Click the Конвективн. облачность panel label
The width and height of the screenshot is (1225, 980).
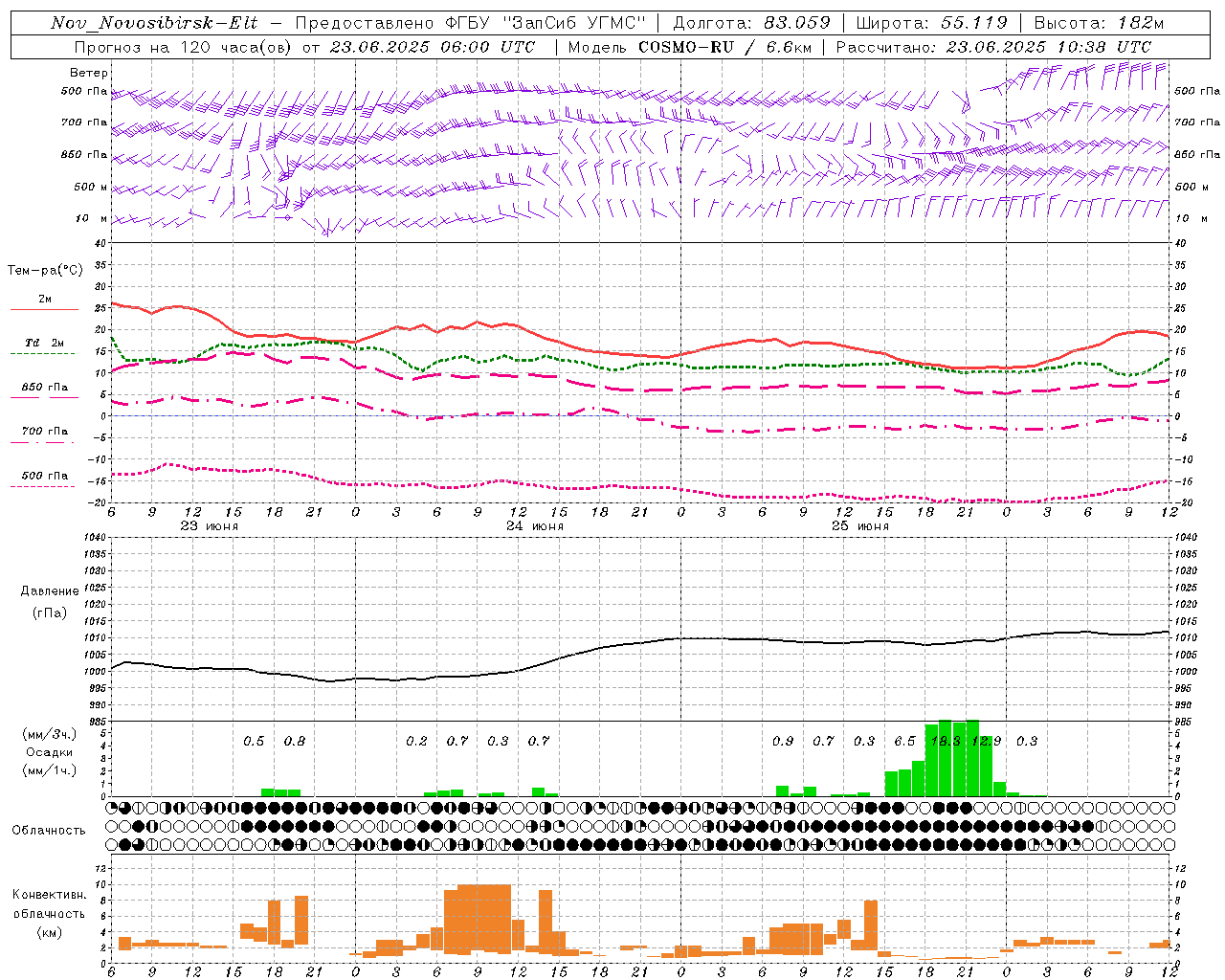pyautogui.click(x=49, y=904)
